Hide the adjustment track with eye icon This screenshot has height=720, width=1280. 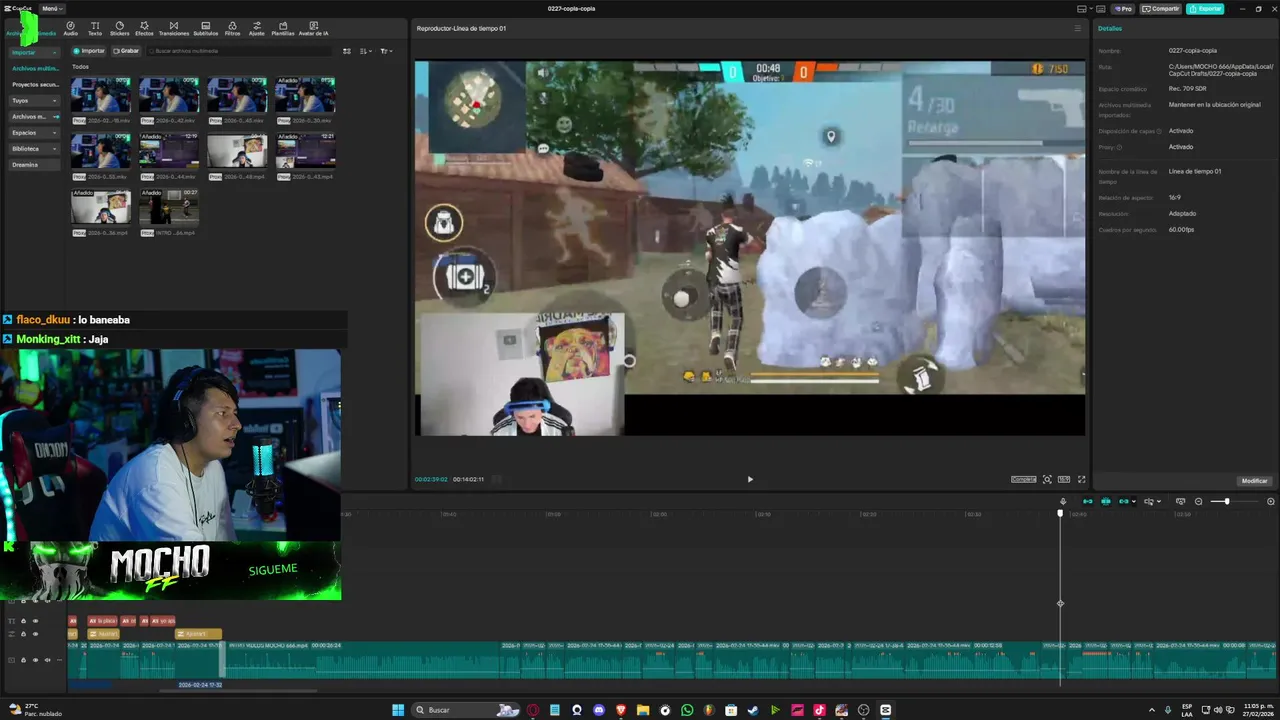tap(35, 634)
